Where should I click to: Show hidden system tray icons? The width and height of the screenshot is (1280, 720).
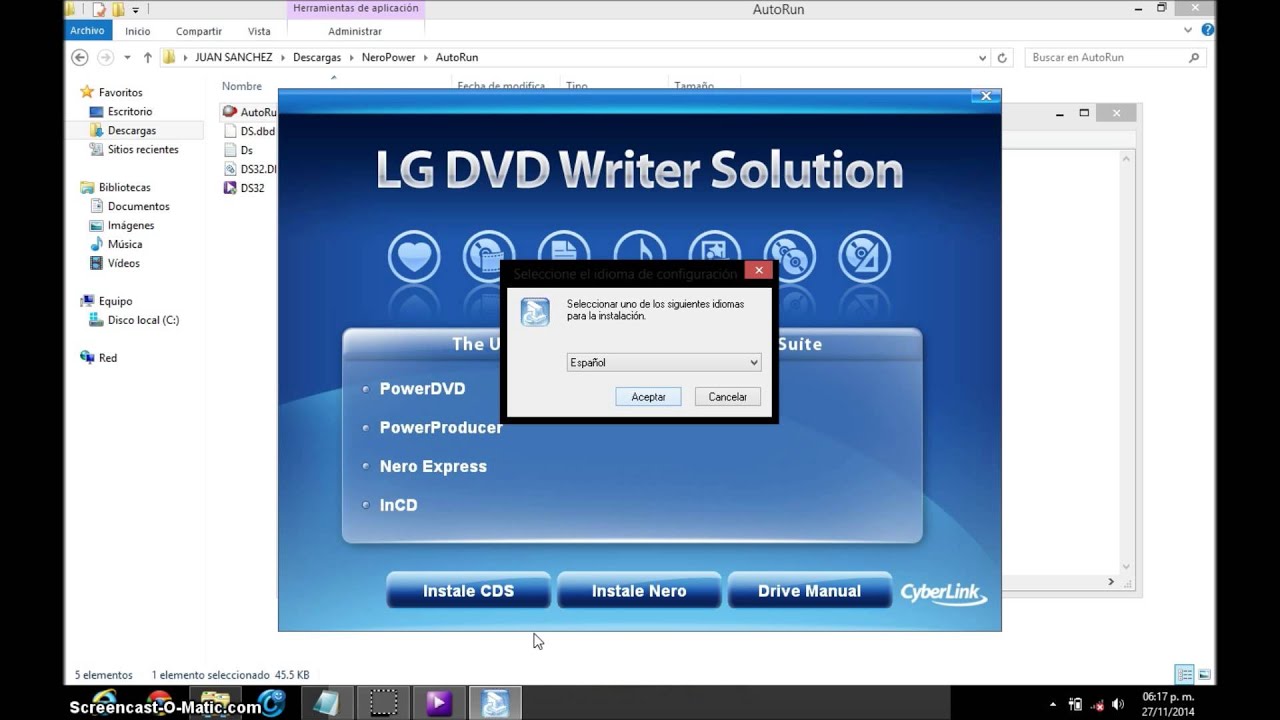1053,704
